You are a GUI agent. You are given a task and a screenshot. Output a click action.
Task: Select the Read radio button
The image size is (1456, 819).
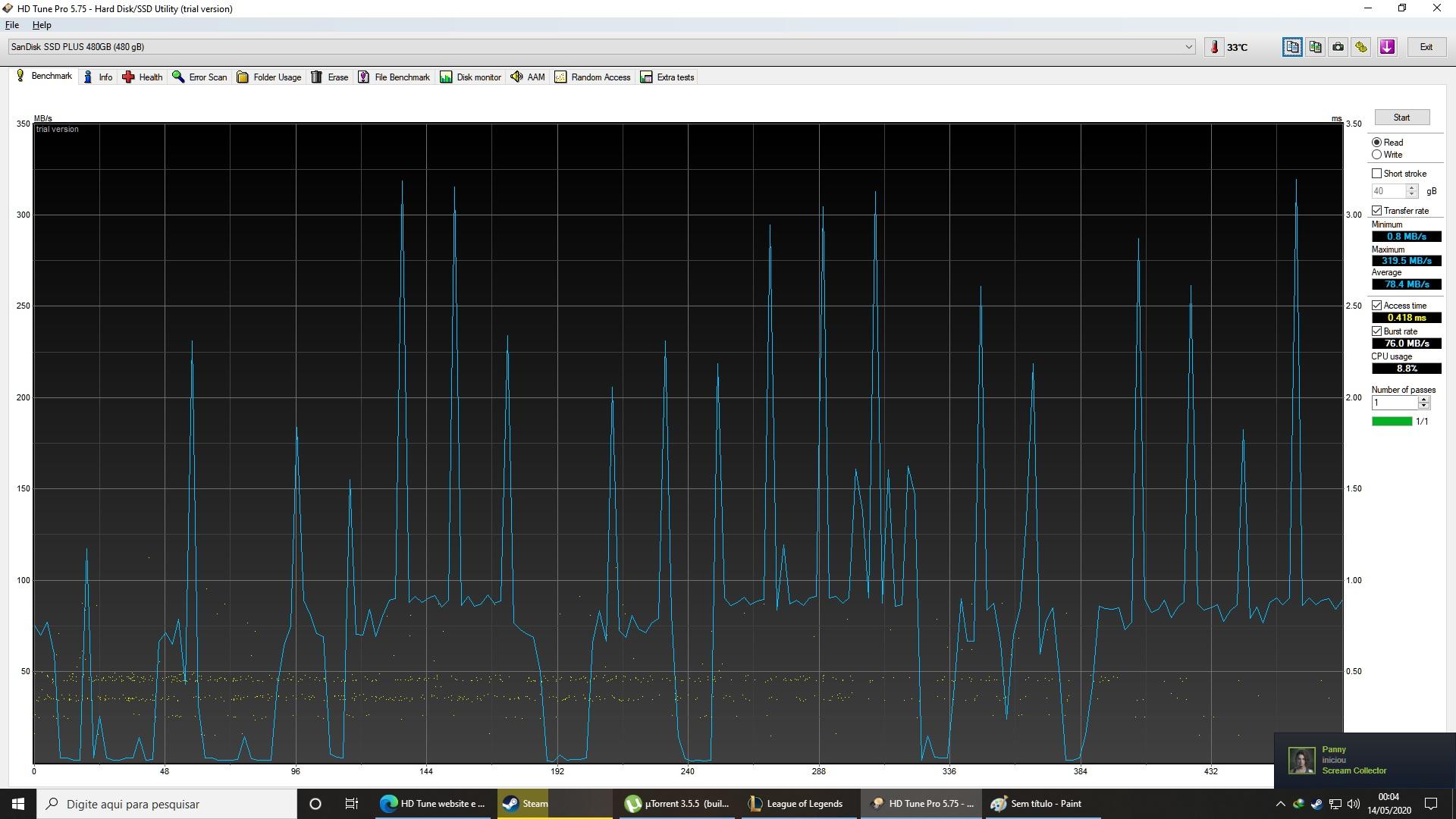pos(1376,143)
